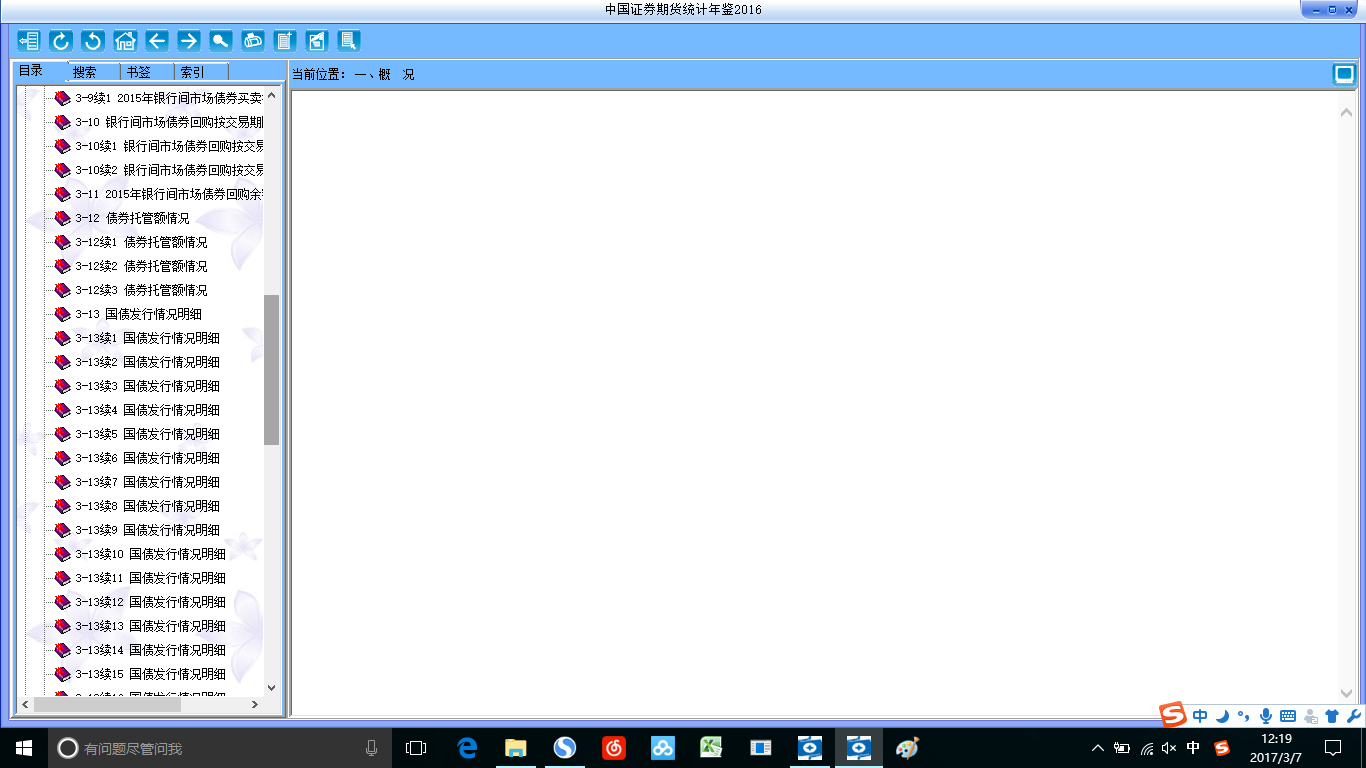Click the tree's horizontal scroll-left arrow
Image resolution: width=1366 pixels, height=768 pixels.
pyautogui.click(x=25, y=704)
